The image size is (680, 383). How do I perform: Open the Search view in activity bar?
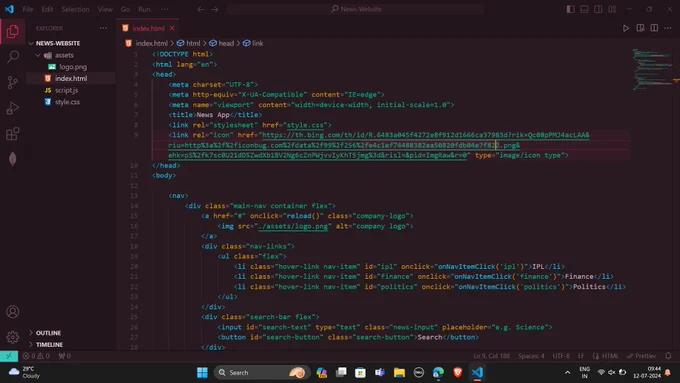(x=13, y=56)
